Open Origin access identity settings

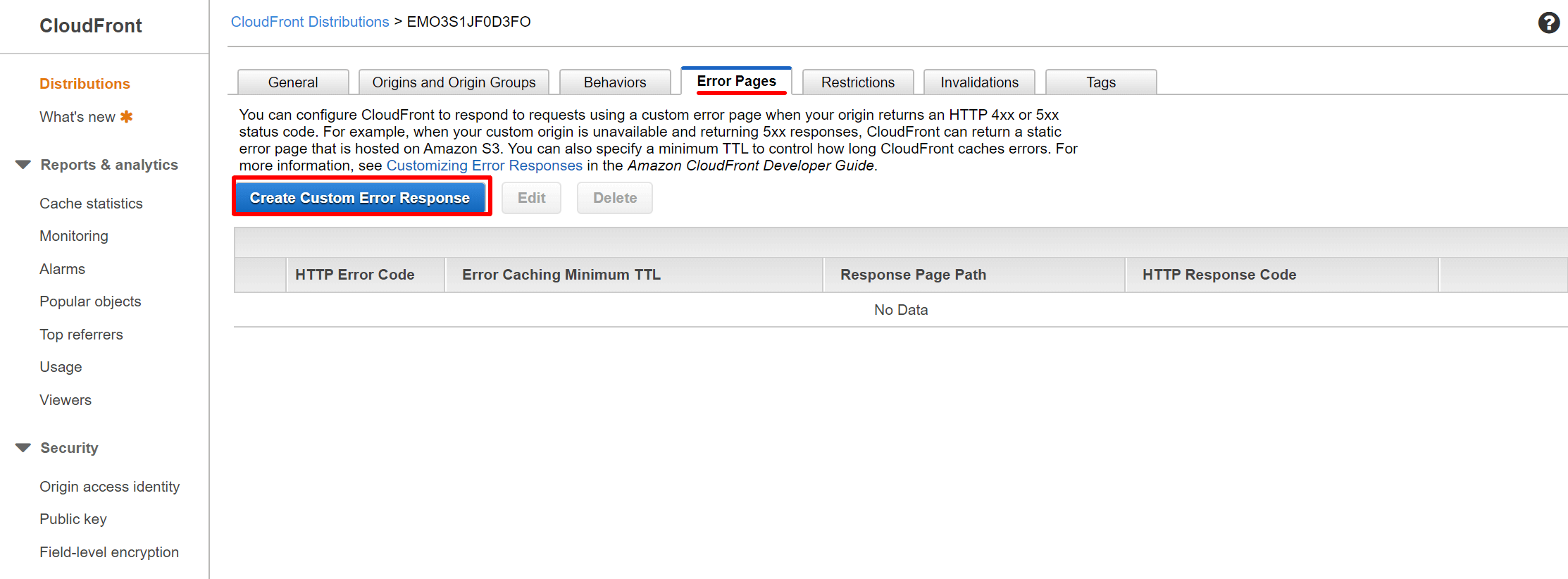click(109, 487)
